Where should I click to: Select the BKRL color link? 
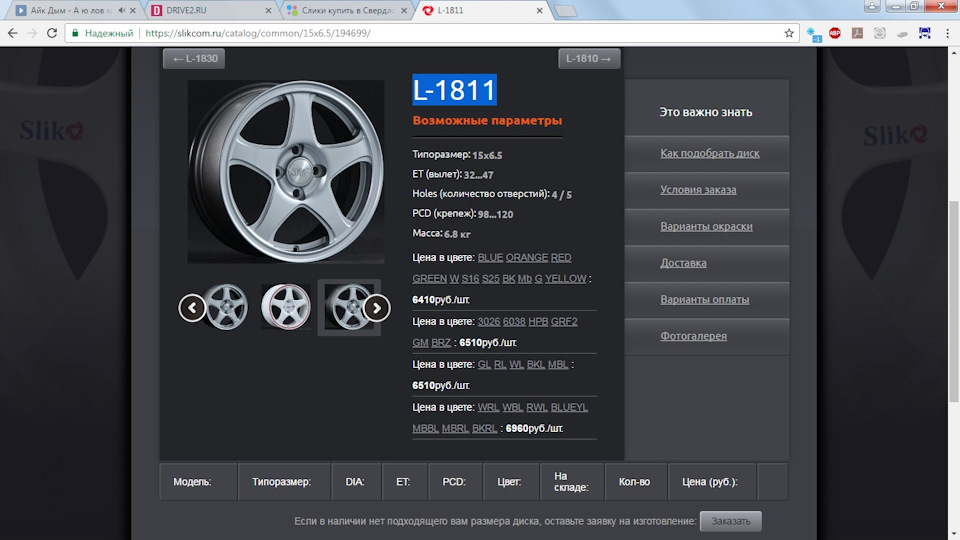coord(484,429)
